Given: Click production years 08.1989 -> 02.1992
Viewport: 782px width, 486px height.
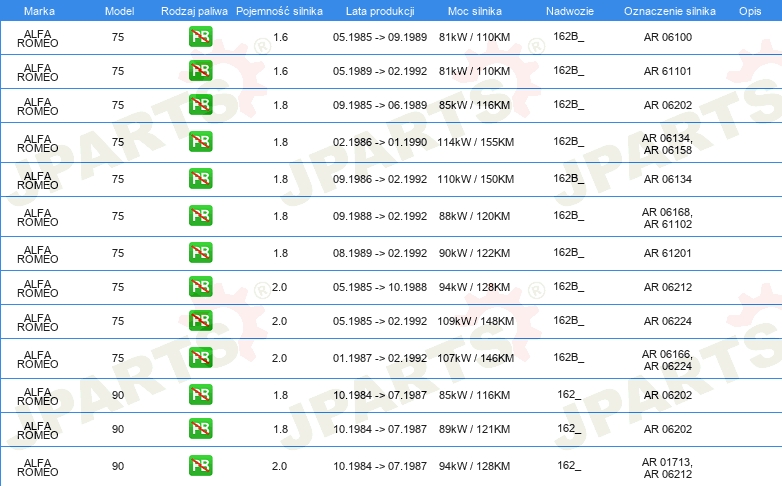Looking at the screenshot, I should coord(380,253).
